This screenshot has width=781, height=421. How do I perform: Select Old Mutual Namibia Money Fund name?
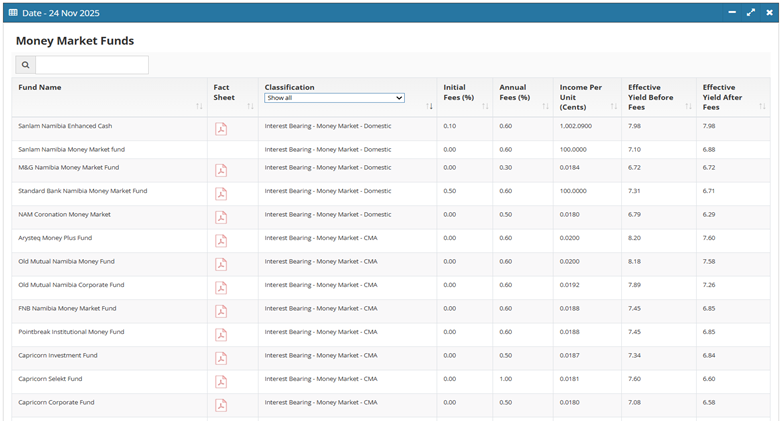pos(67,261)
